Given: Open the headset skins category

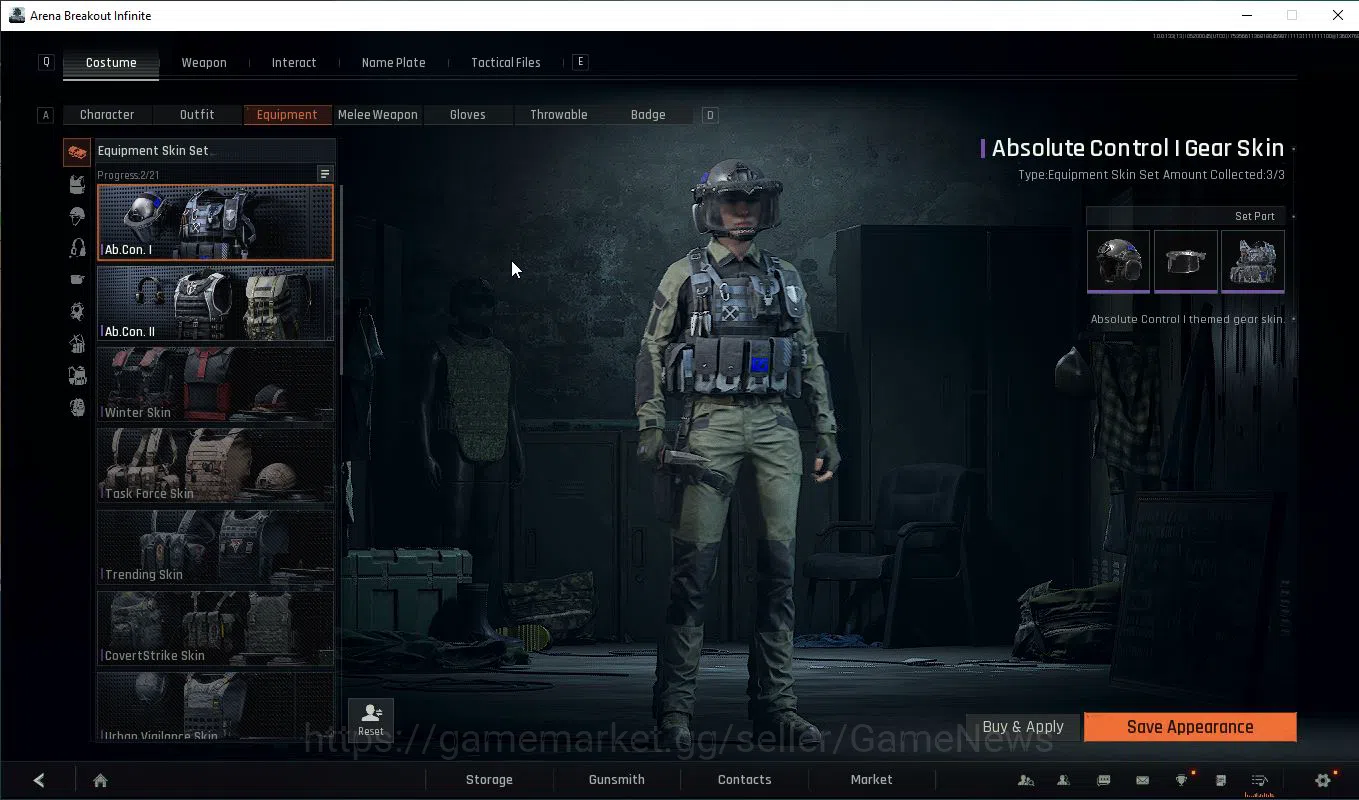Looking at the screenshot, I should point(77,248).
